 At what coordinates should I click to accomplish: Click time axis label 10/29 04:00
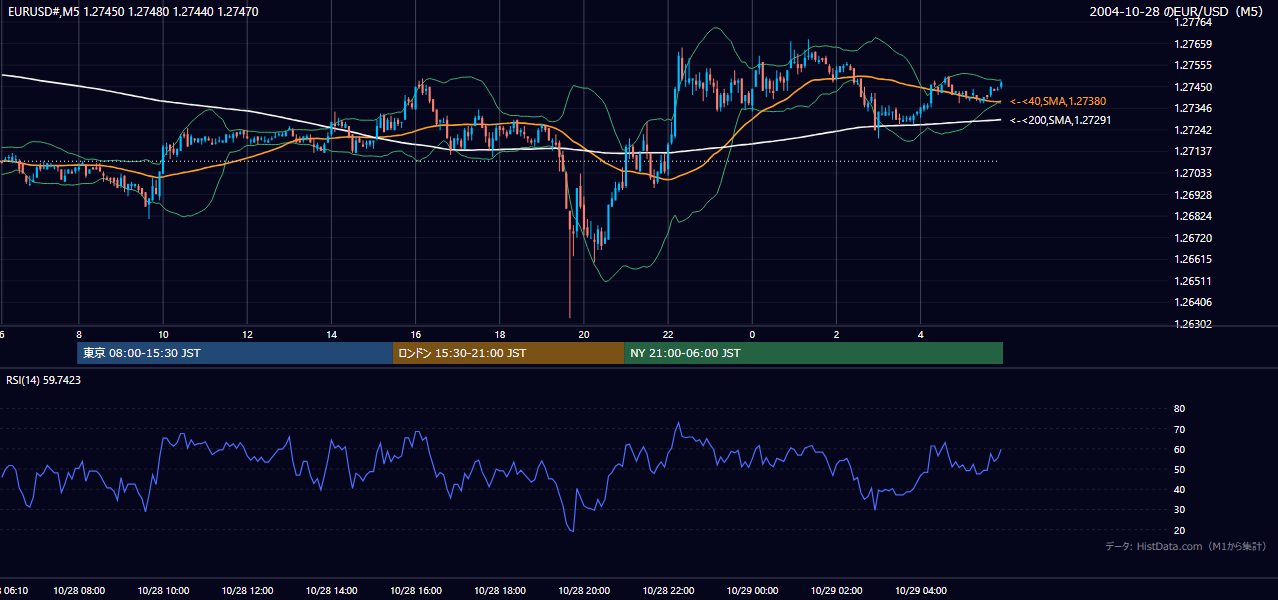click(920, 591)
